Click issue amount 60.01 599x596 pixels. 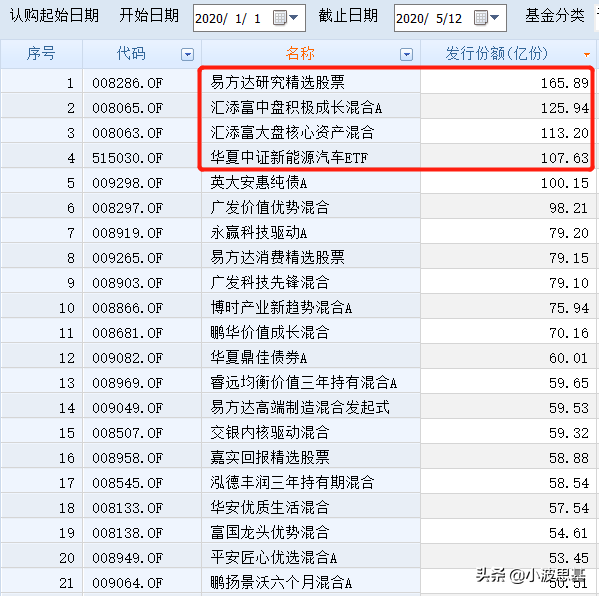569,358
